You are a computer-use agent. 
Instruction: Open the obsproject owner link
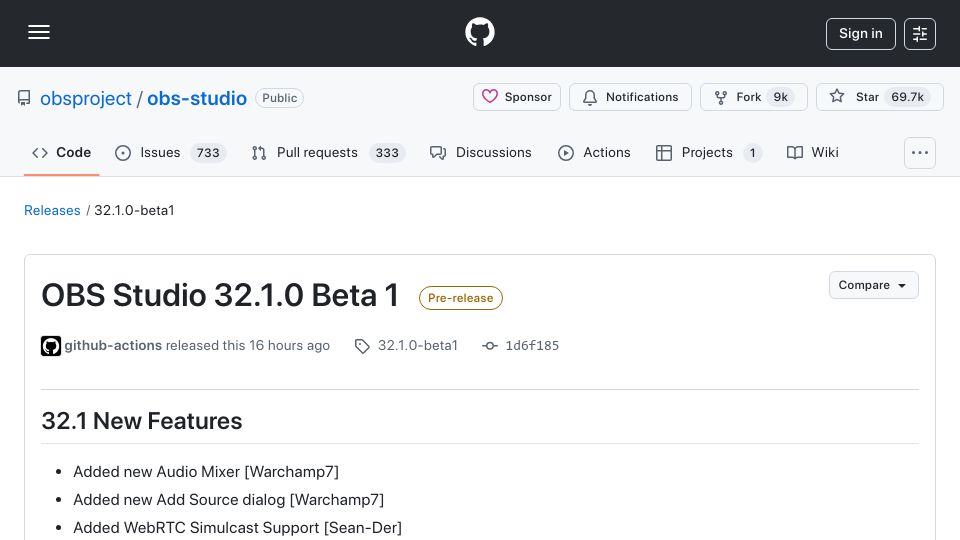coord(86,98)
